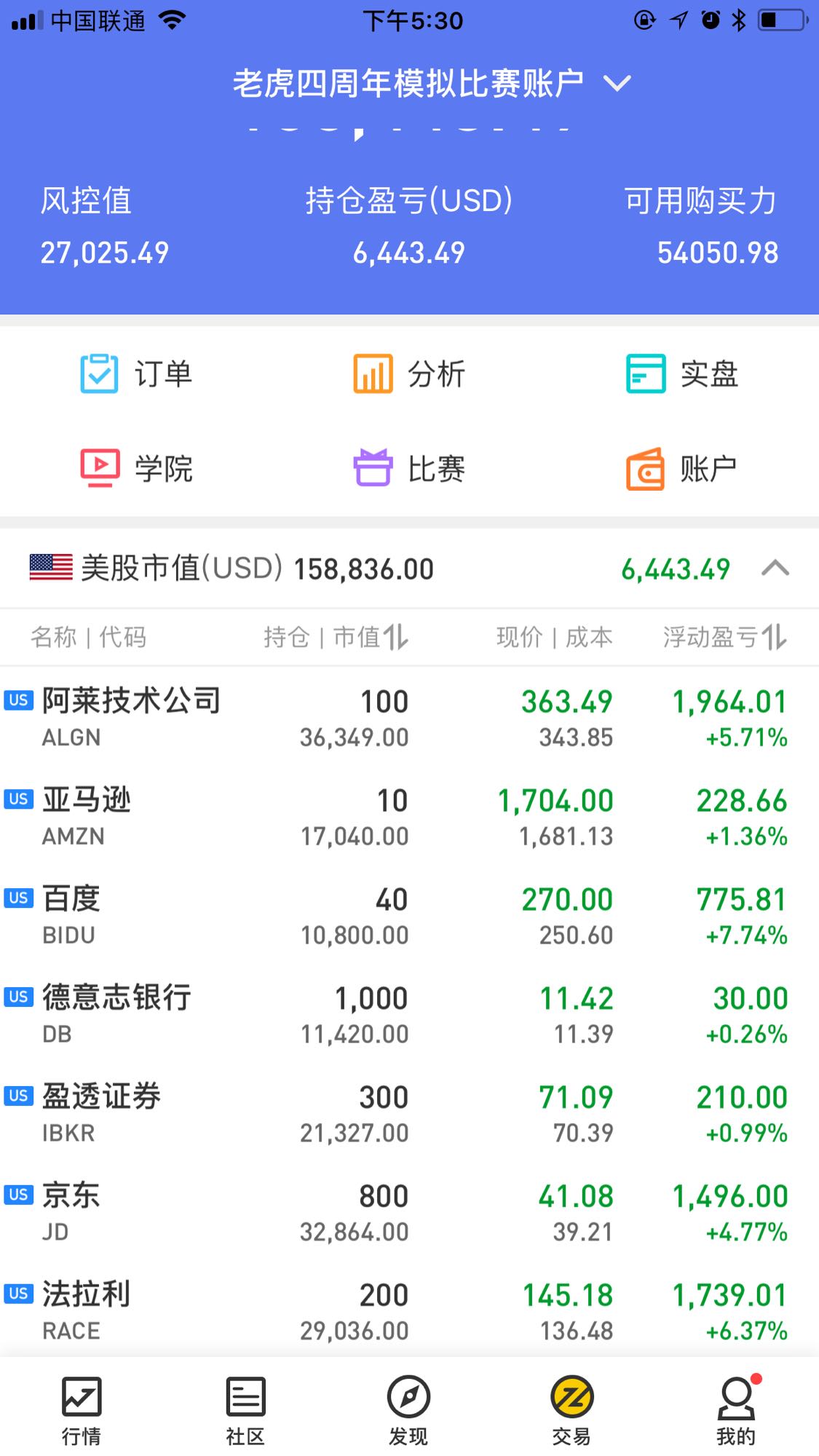Tap the battery icon in status bar

783,20
